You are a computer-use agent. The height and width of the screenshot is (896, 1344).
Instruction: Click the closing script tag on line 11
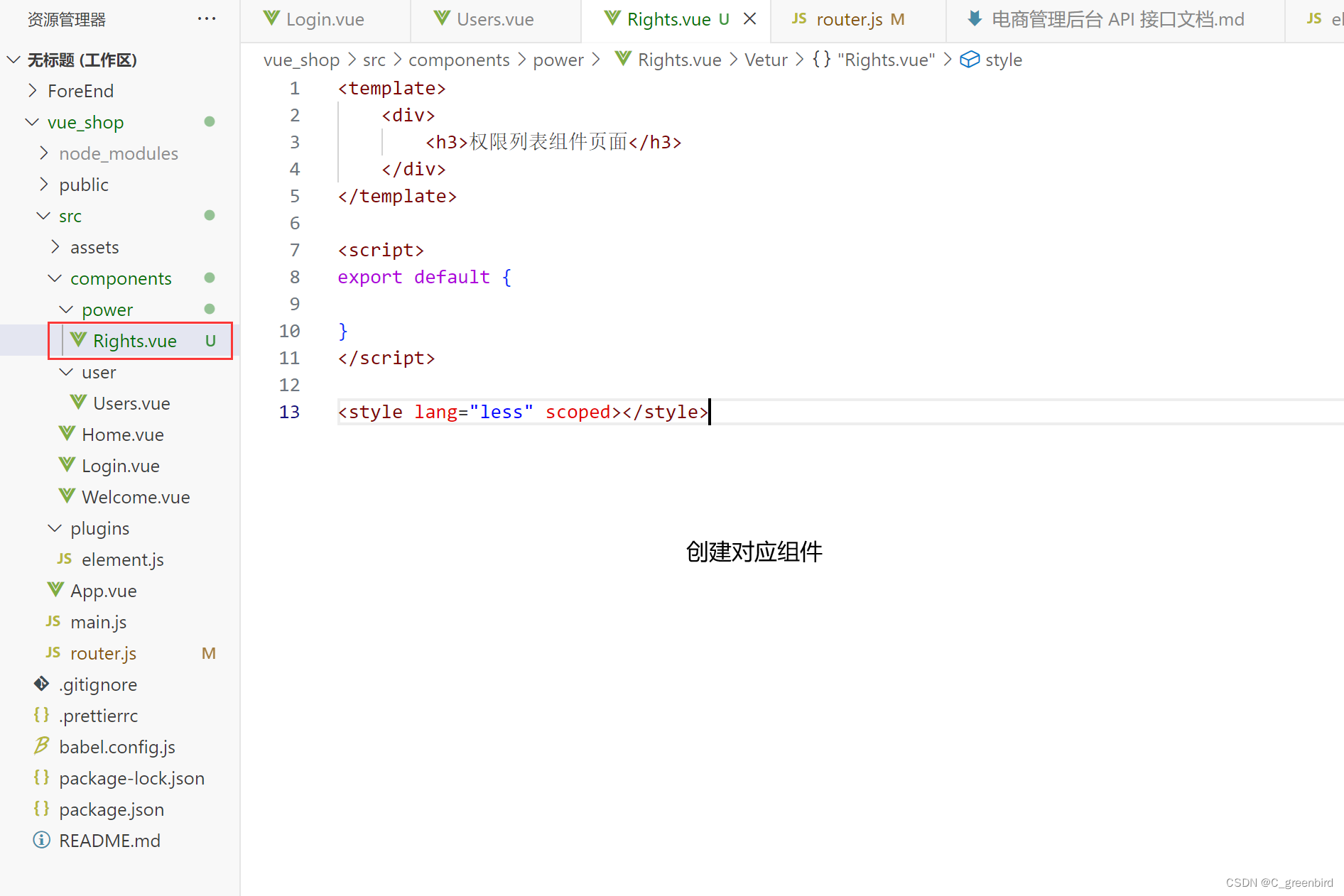pos(386,358)
